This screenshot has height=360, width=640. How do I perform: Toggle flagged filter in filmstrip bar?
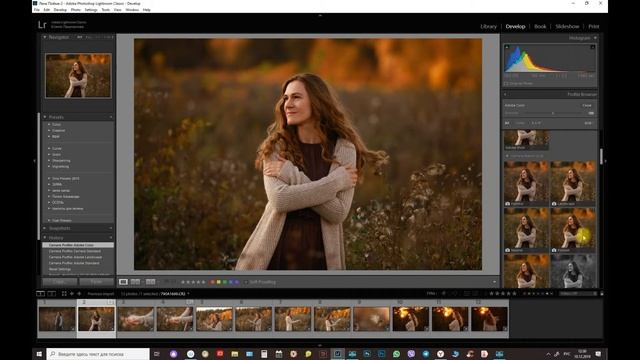coord(444,293)
